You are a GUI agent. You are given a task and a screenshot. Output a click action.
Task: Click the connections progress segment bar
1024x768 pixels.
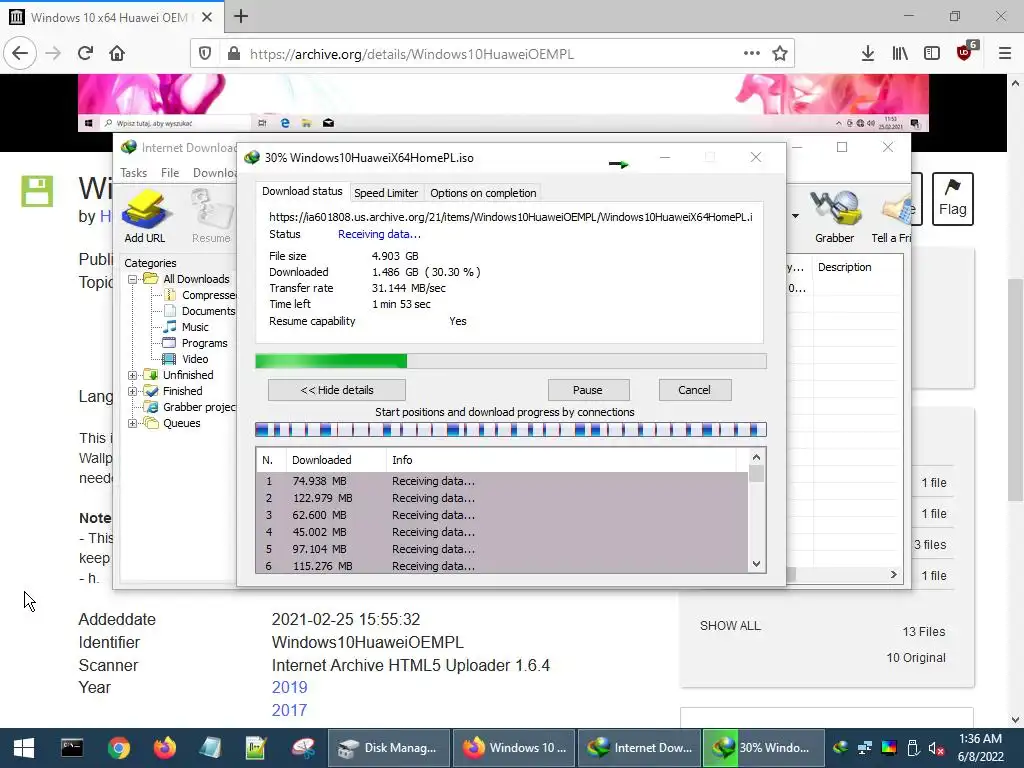click(x=511, y=430)
